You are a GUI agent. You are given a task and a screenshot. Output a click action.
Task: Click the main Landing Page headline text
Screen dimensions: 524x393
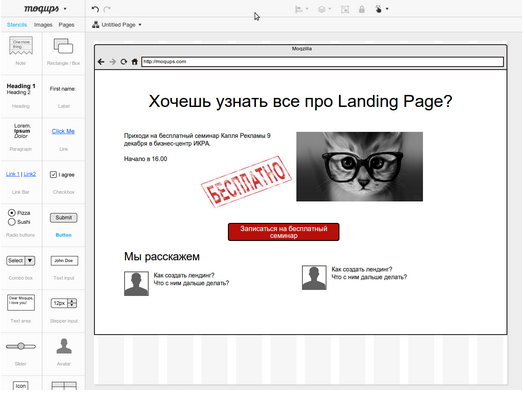(x=300, y=101)
